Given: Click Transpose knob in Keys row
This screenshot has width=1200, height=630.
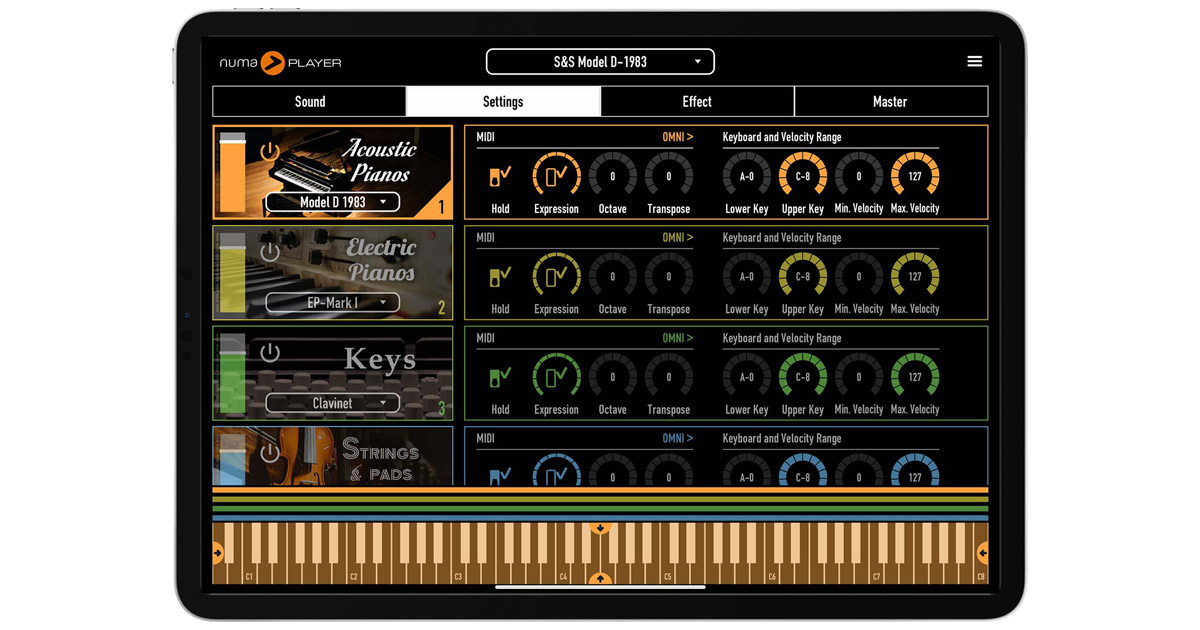Looking at the screenshot, I should [669, 377].
